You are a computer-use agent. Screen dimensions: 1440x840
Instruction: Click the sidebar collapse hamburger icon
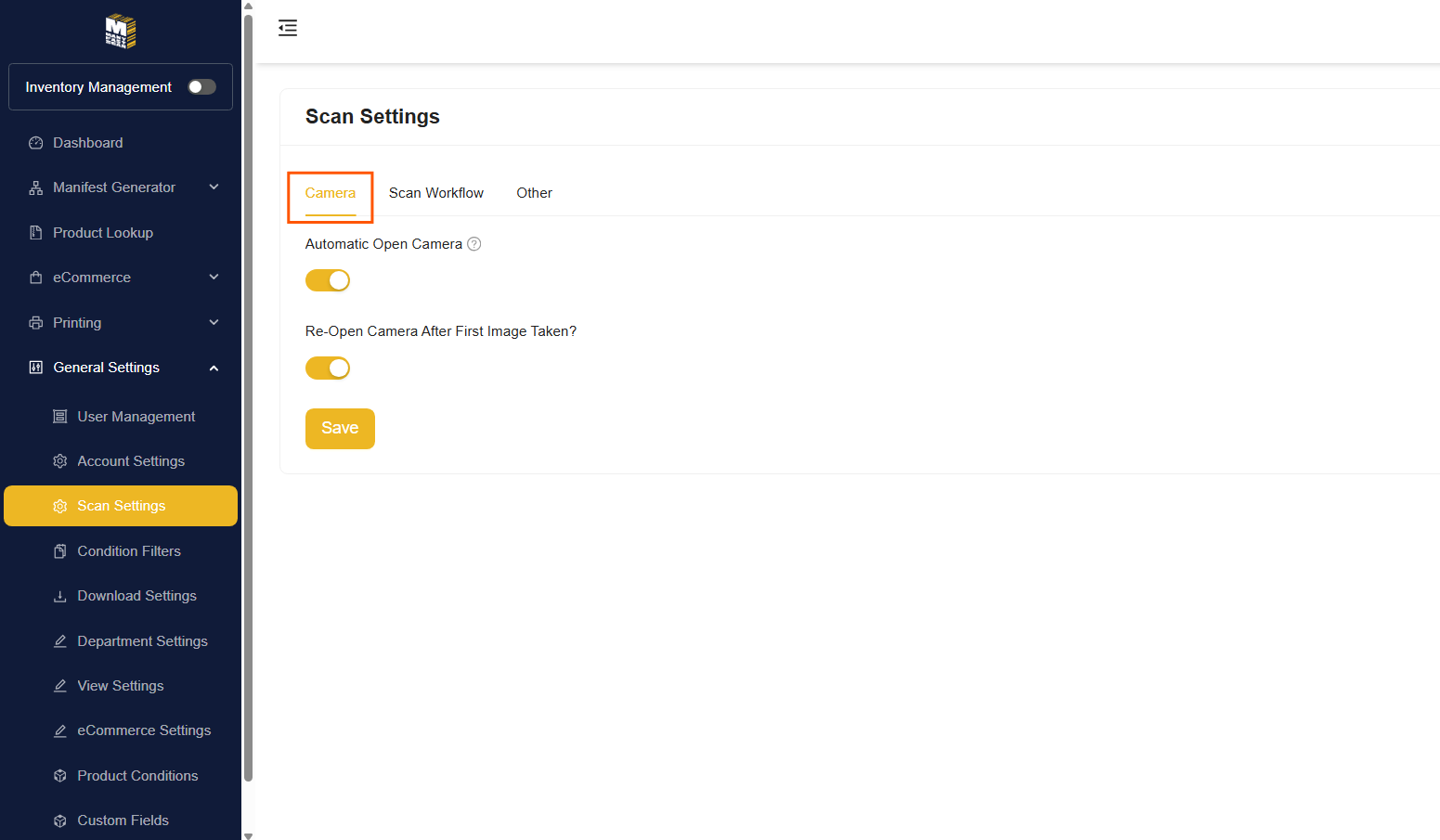[288, 28]
